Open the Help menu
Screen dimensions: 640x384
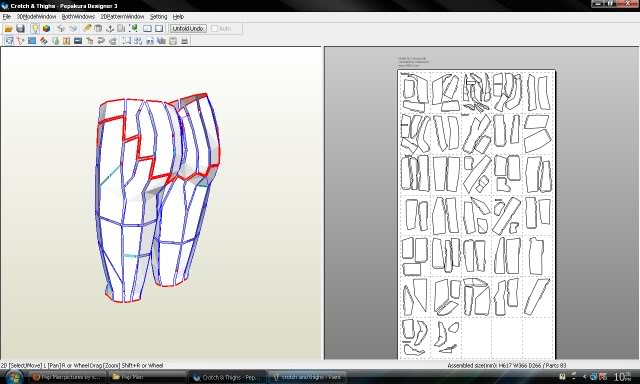pos(178,17)
